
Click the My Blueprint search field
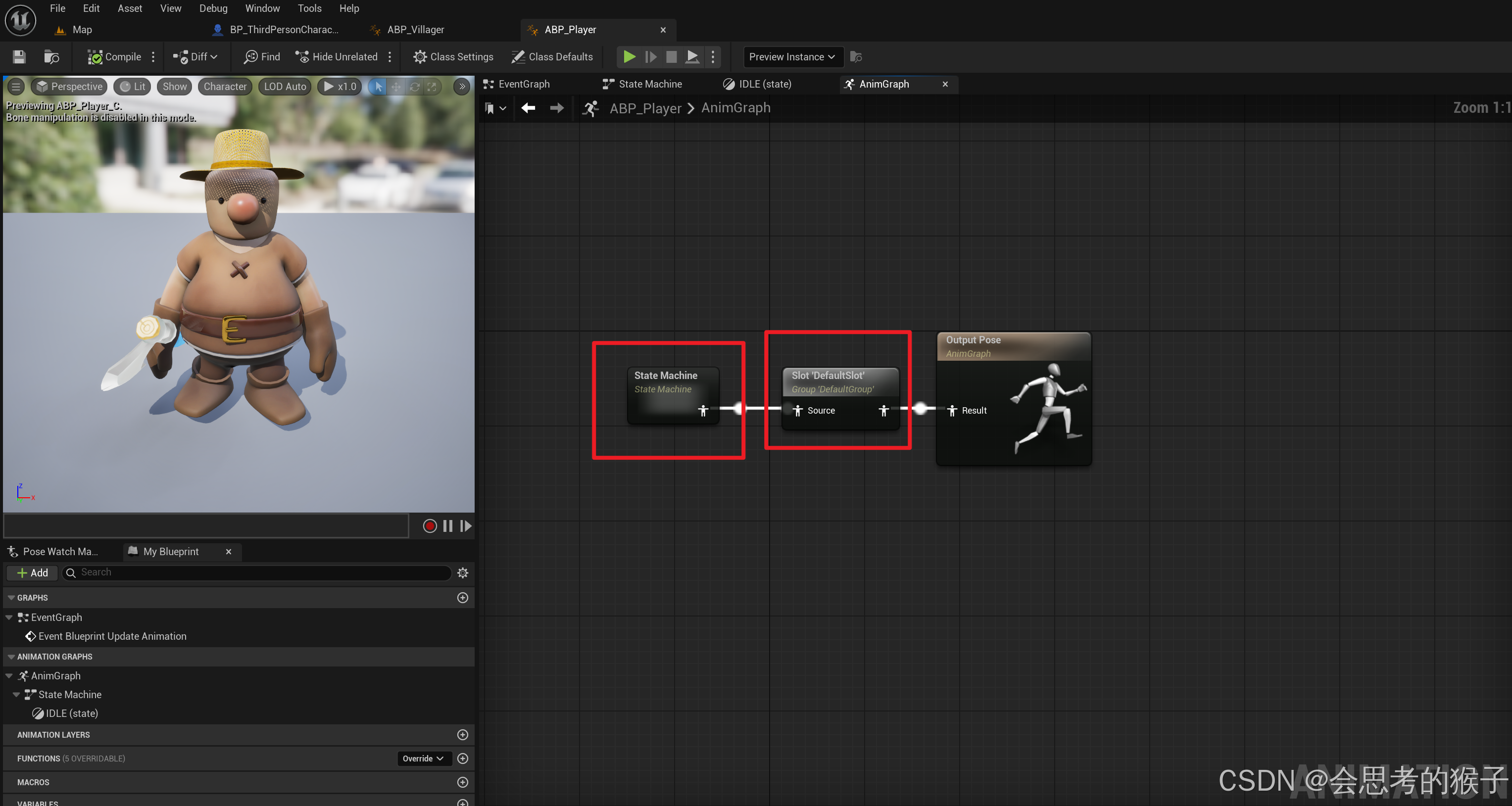258,572
